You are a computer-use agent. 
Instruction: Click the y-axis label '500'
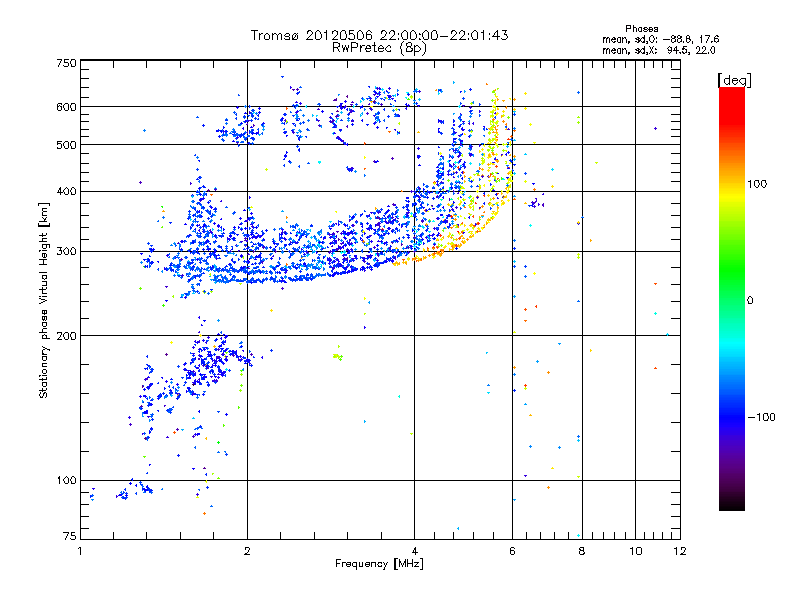[x=66, y=145]
